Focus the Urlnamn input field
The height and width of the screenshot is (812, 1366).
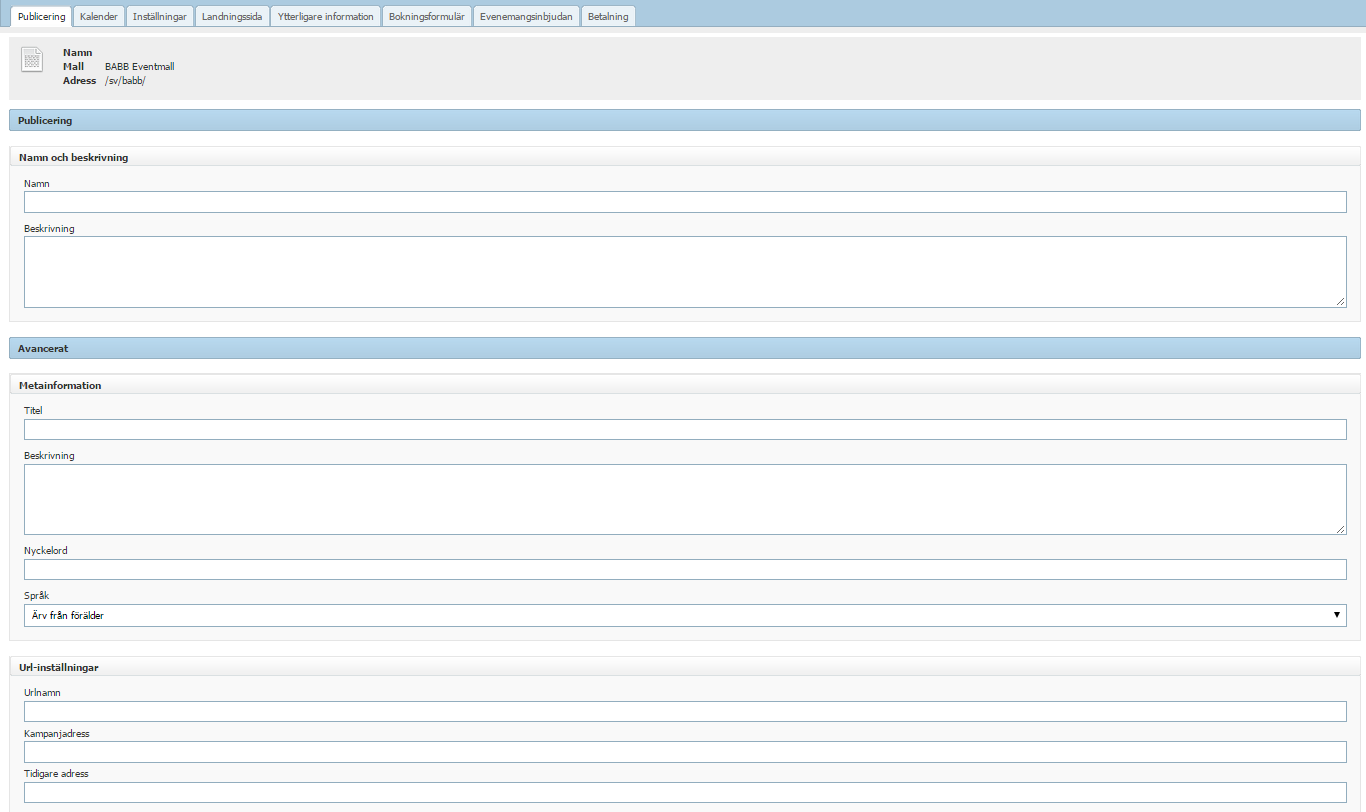point(685,711)
